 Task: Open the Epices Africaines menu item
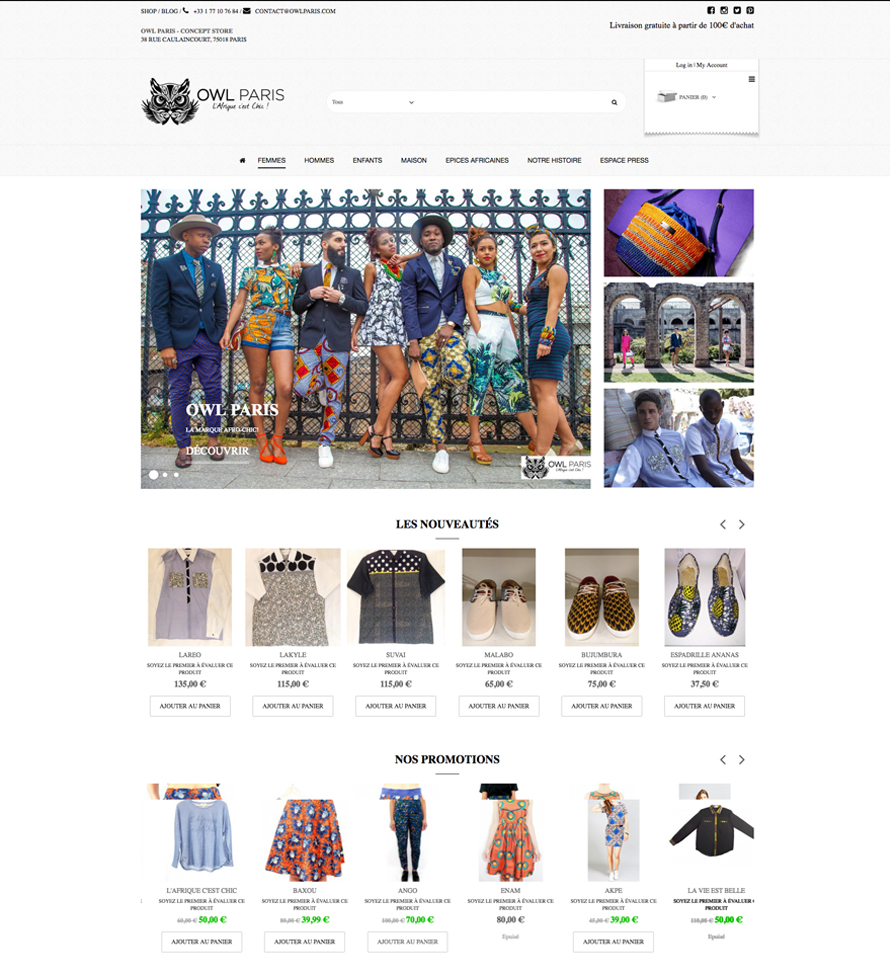[477, 160]
